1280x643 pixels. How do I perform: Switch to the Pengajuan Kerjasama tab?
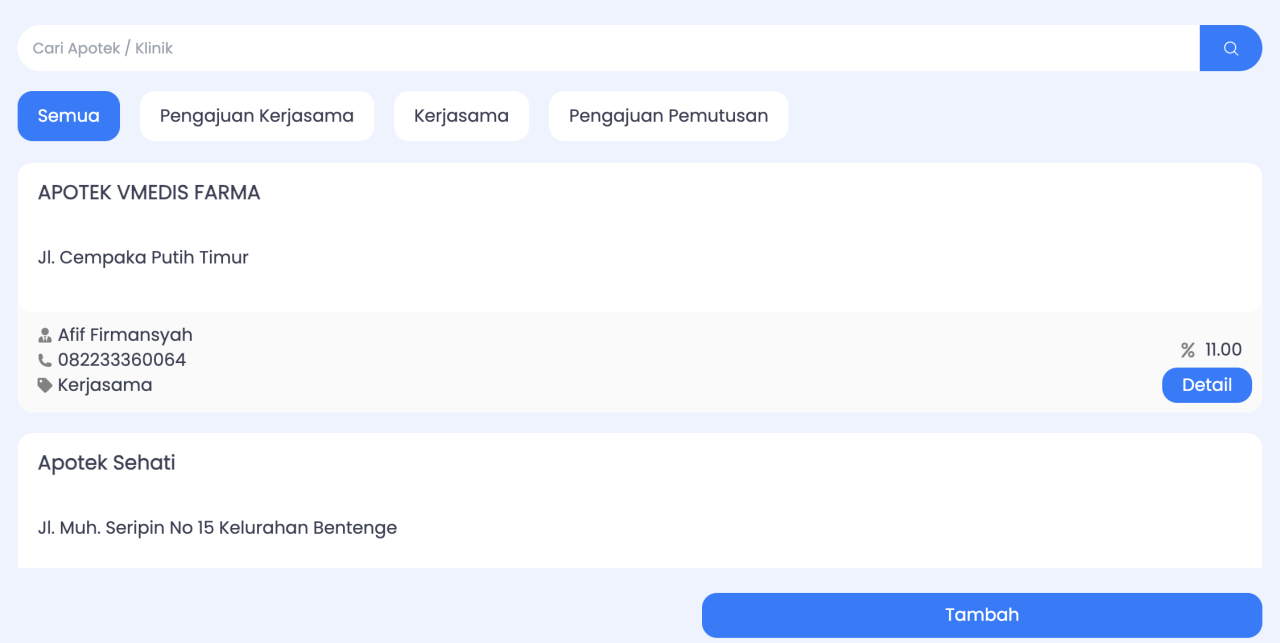[257, 116]
